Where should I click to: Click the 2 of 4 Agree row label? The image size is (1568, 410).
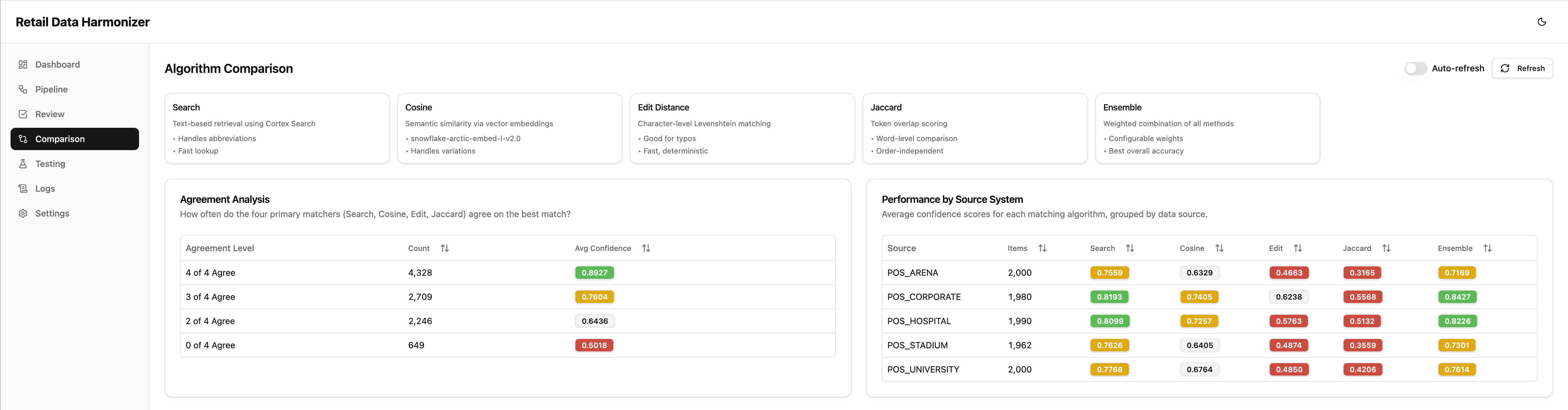[x=211, y=321]
